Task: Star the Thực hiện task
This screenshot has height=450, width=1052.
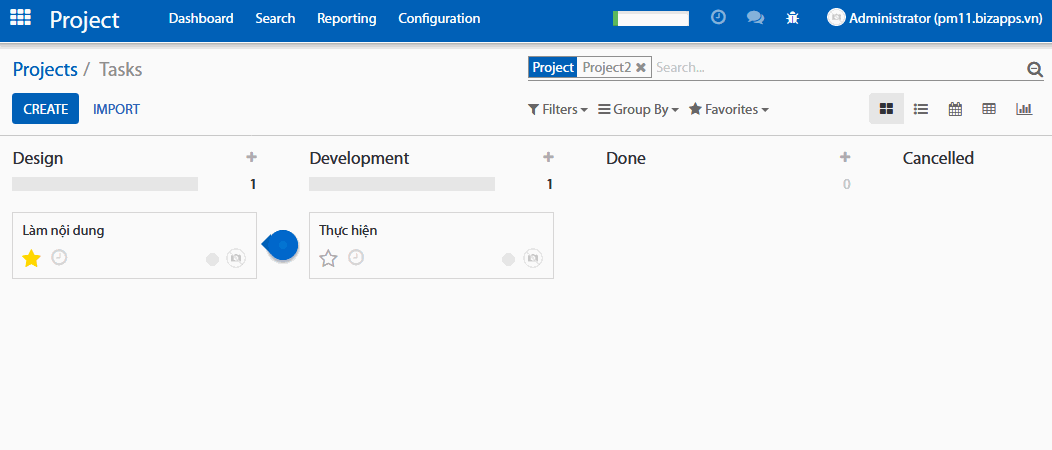Action: [328, 259]
